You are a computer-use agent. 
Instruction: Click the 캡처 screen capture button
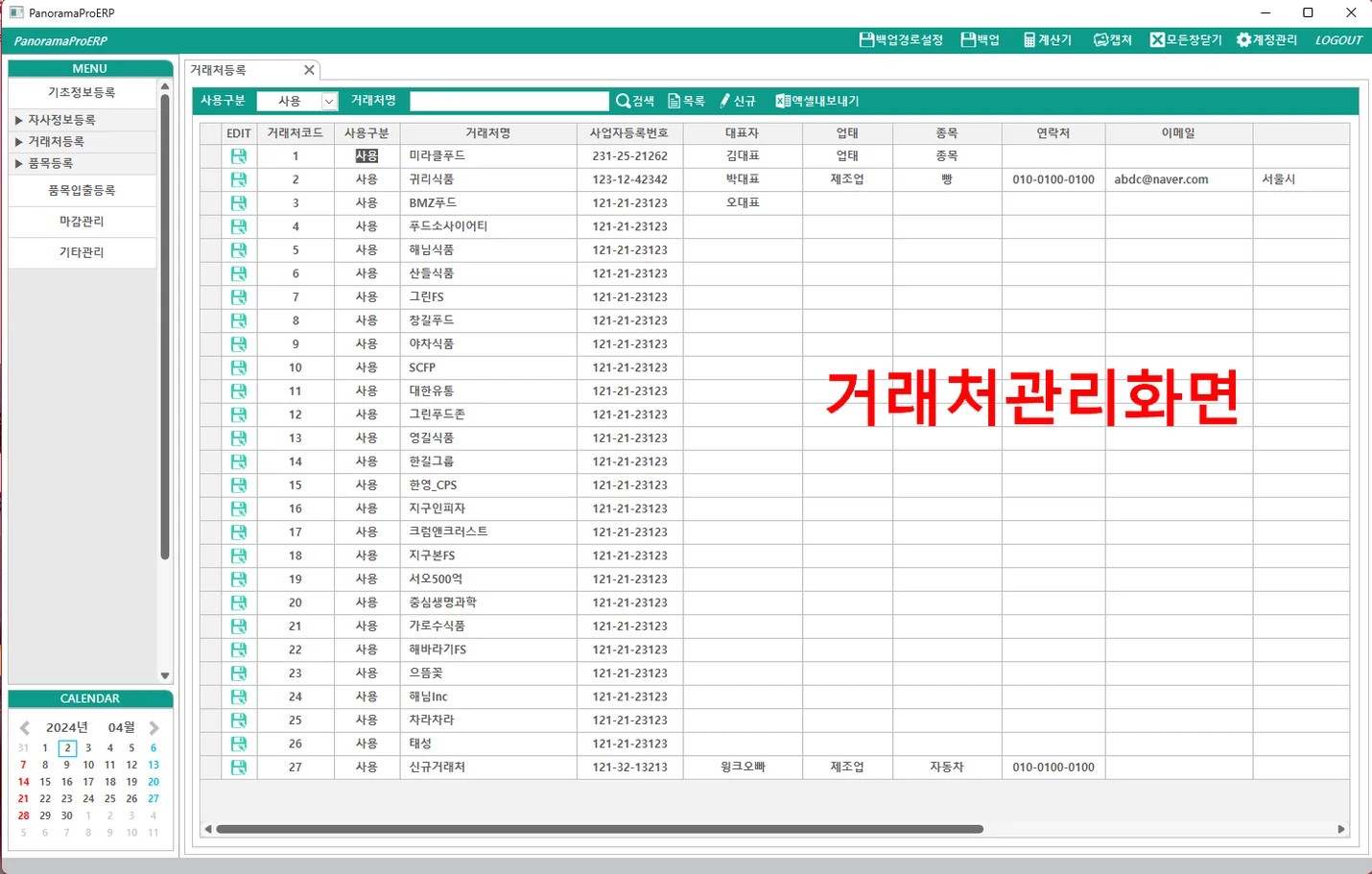click(1113, 40)
